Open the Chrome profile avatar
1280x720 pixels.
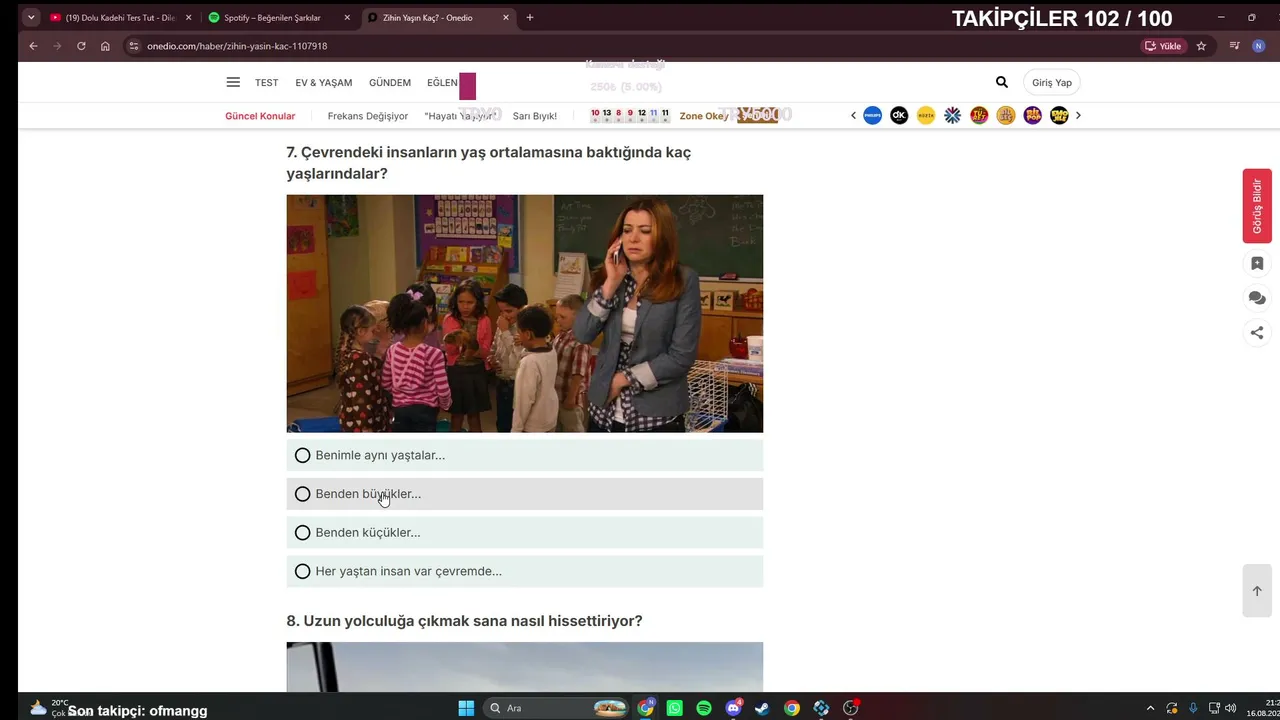[x=1259, y=46]
